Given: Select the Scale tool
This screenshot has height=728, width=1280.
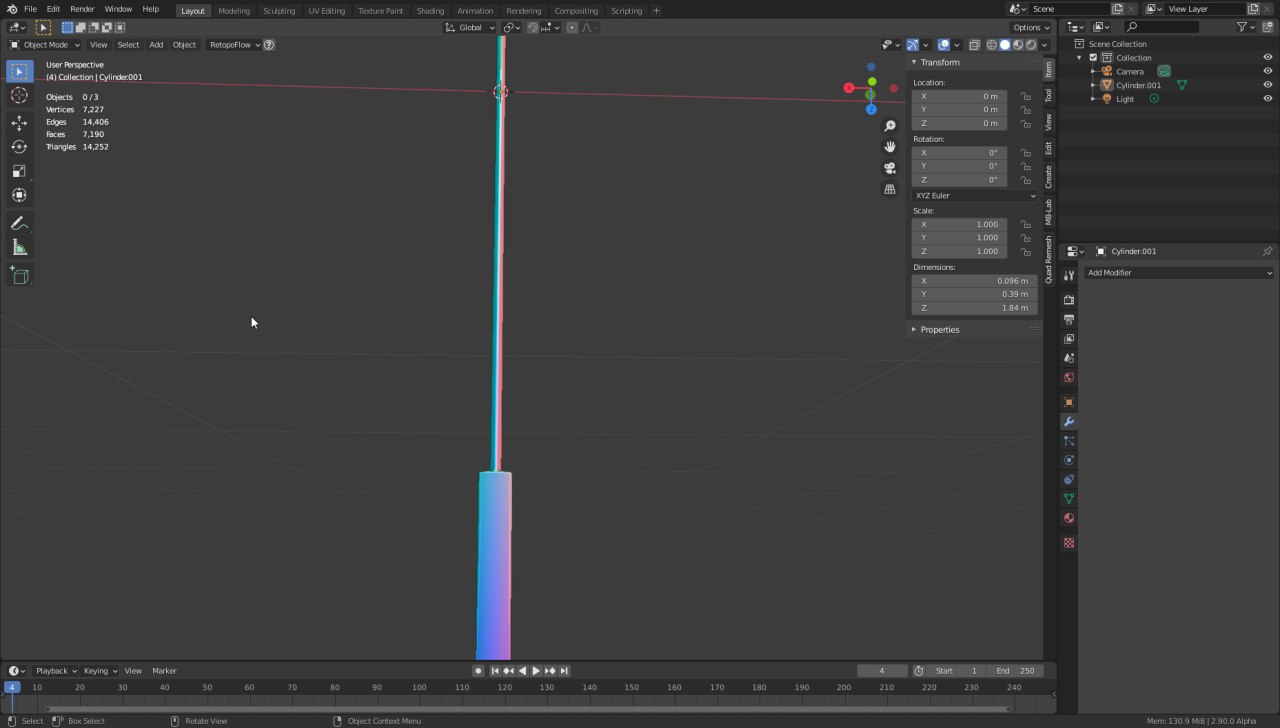Looking at the screenshot, I should click(x=19, y=171).
